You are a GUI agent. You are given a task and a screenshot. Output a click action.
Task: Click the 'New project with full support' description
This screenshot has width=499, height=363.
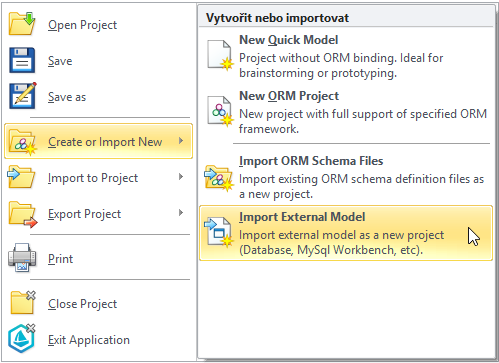point(363,121)
